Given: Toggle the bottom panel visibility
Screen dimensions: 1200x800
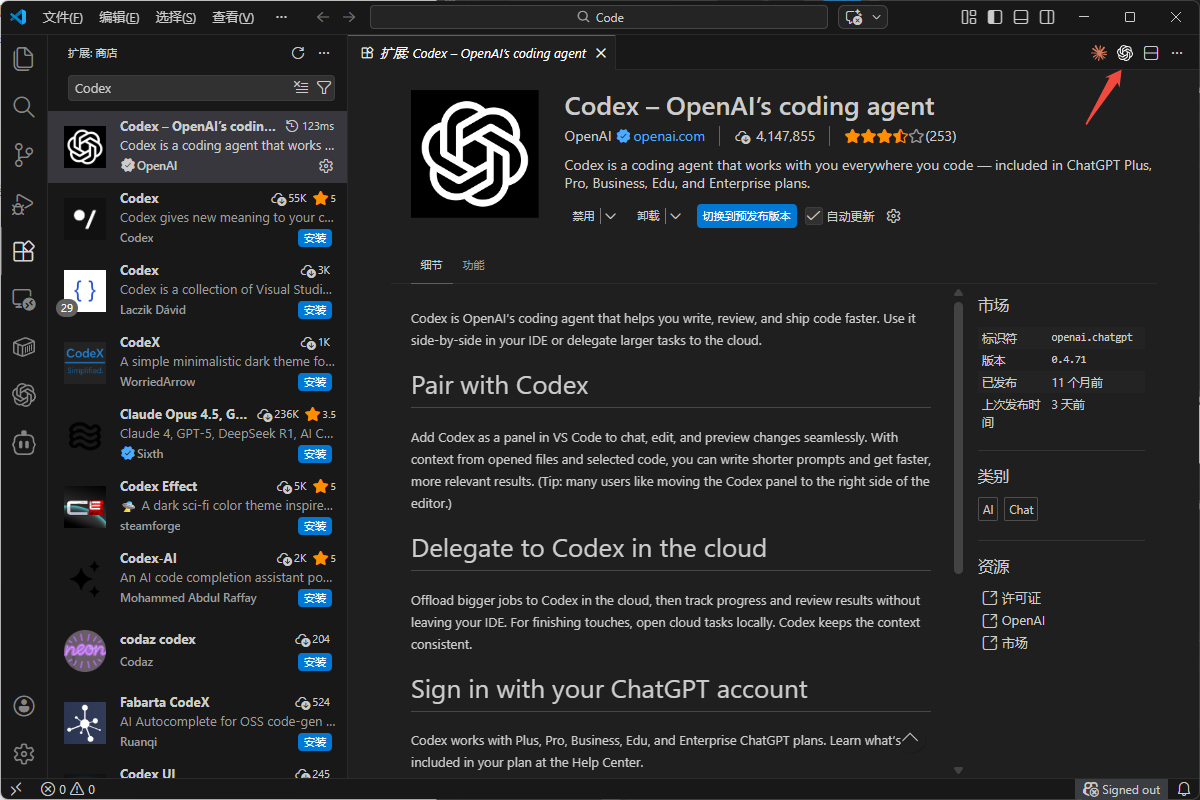Looking at the screenshot, I should (x=1020, y=17).
